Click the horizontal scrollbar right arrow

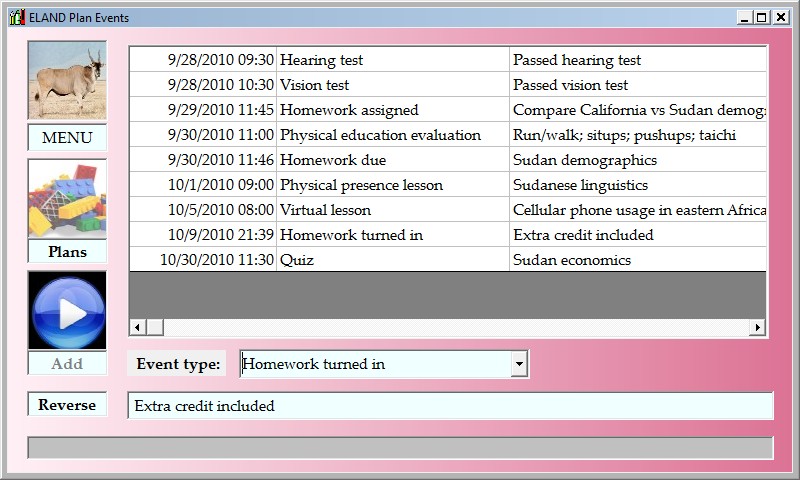point(758,327)
